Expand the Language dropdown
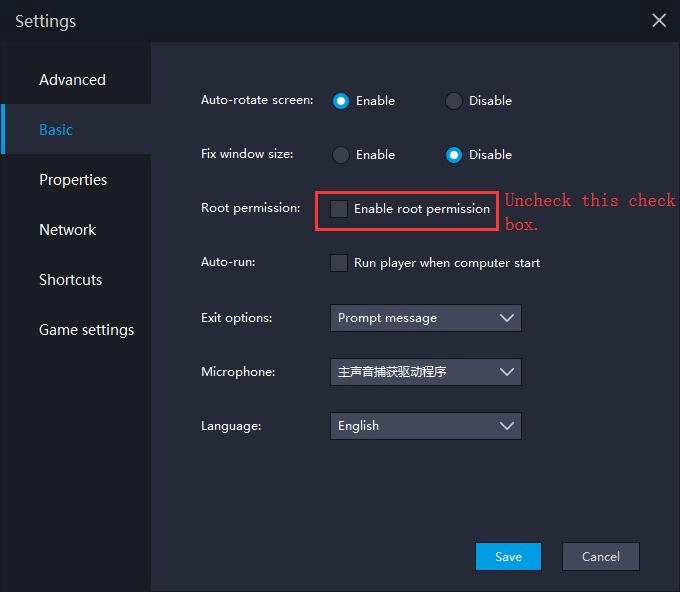The height and width of the screenshot is (592, 680). pos(425,426)
